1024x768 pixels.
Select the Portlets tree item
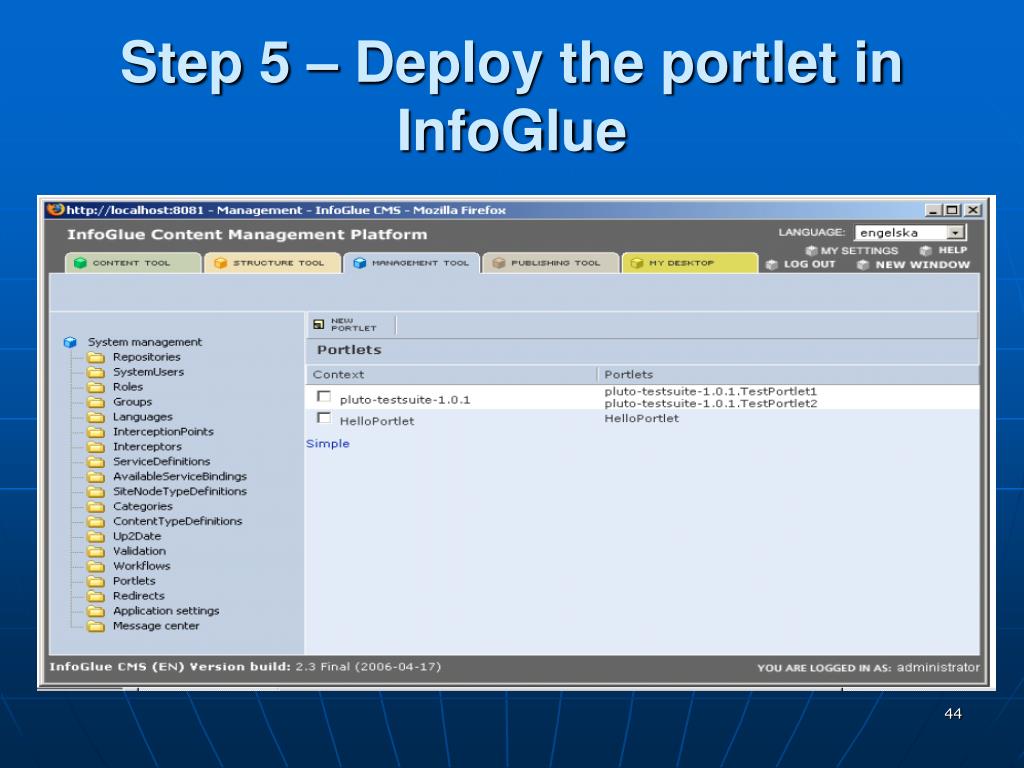tap(134, 581)
